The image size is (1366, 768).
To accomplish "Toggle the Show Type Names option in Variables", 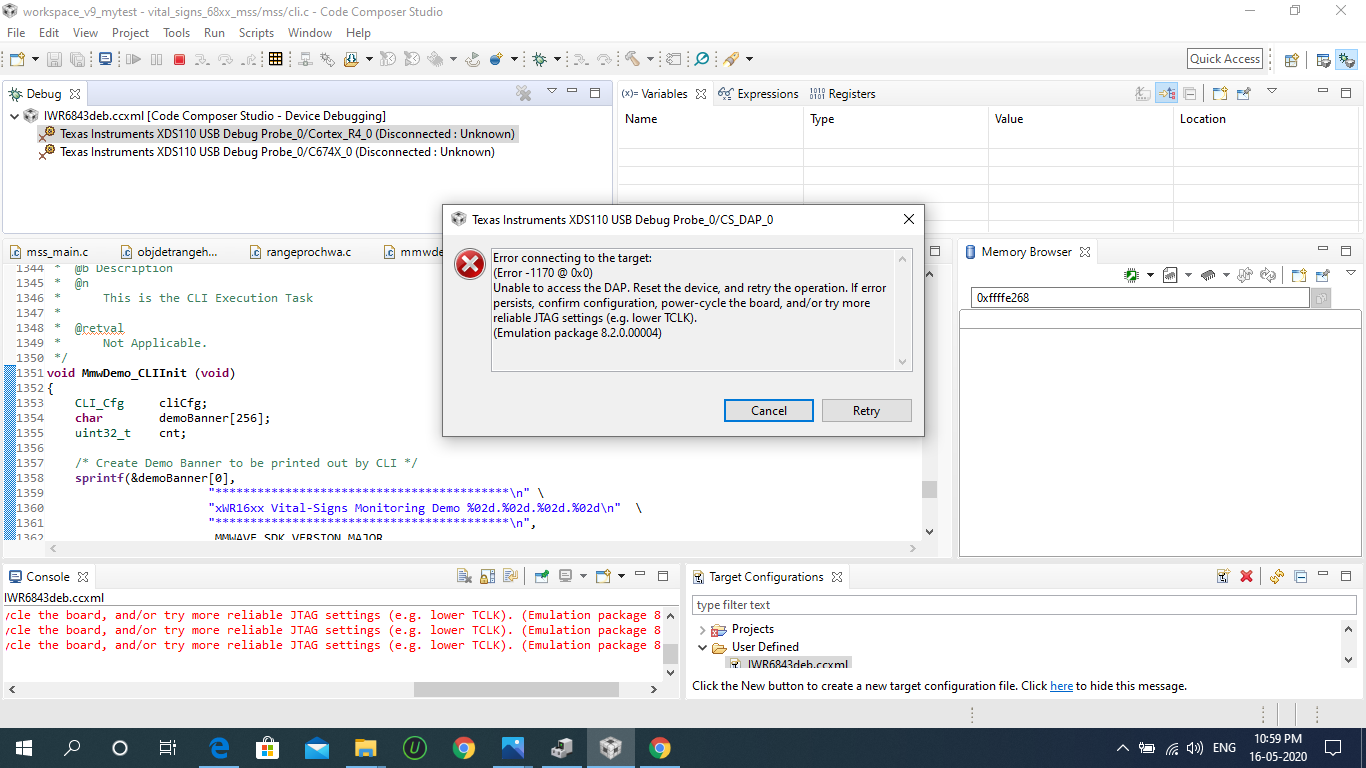I will [x=1143, y=93].
